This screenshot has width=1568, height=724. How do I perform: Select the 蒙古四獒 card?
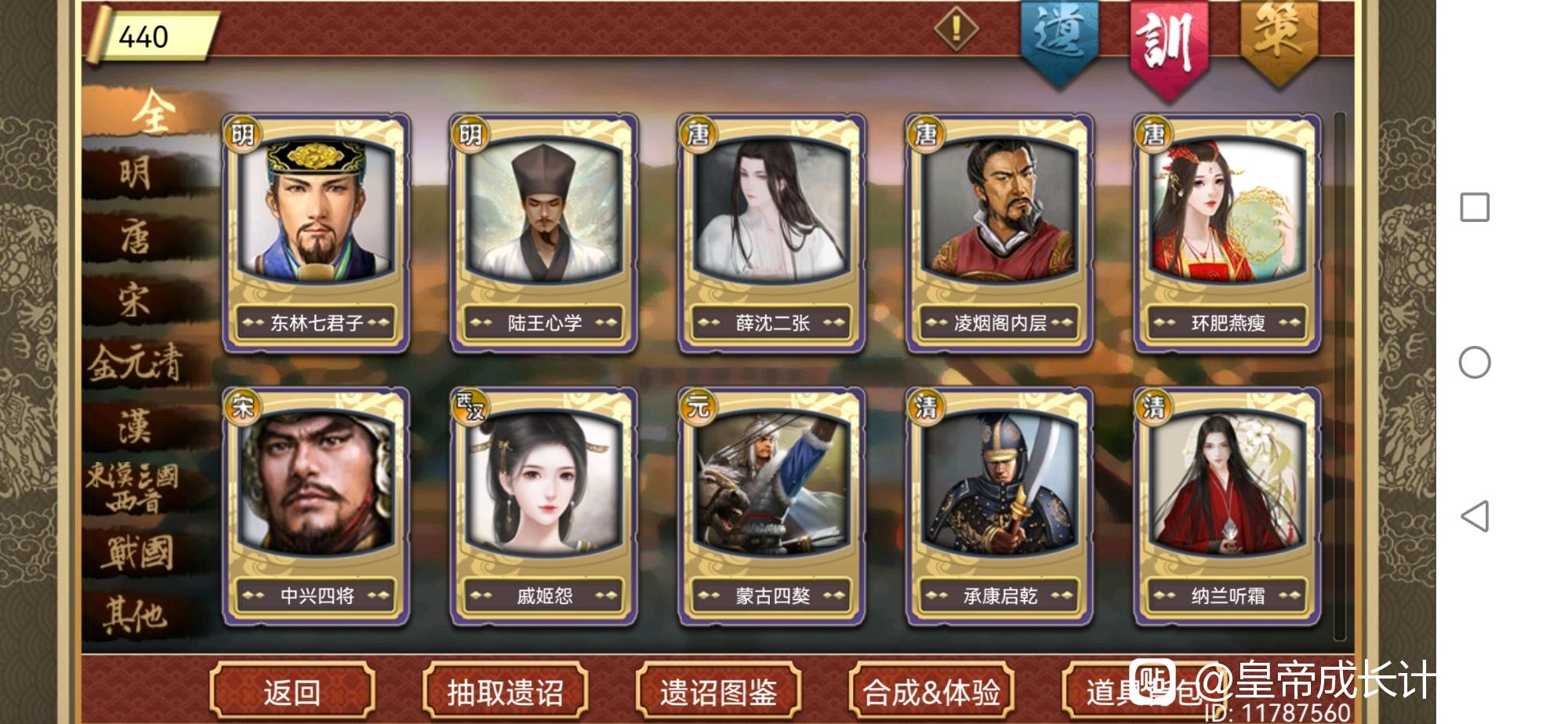(771, 507)
